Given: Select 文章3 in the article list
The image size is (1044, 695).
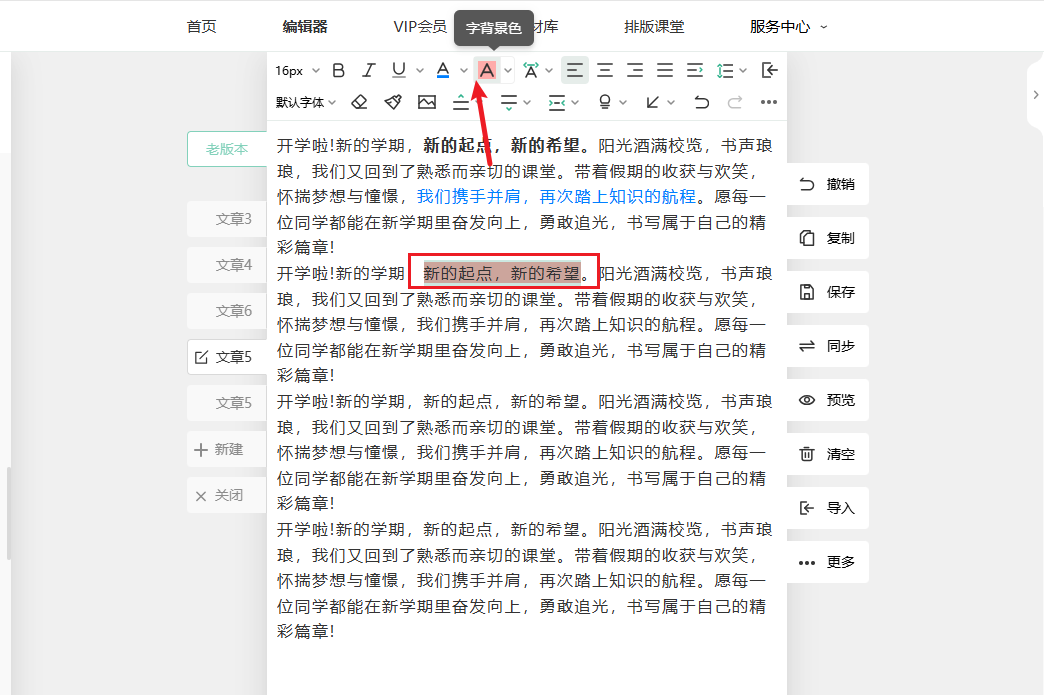Looking at the screenshot, I should [x=234, y=219].
